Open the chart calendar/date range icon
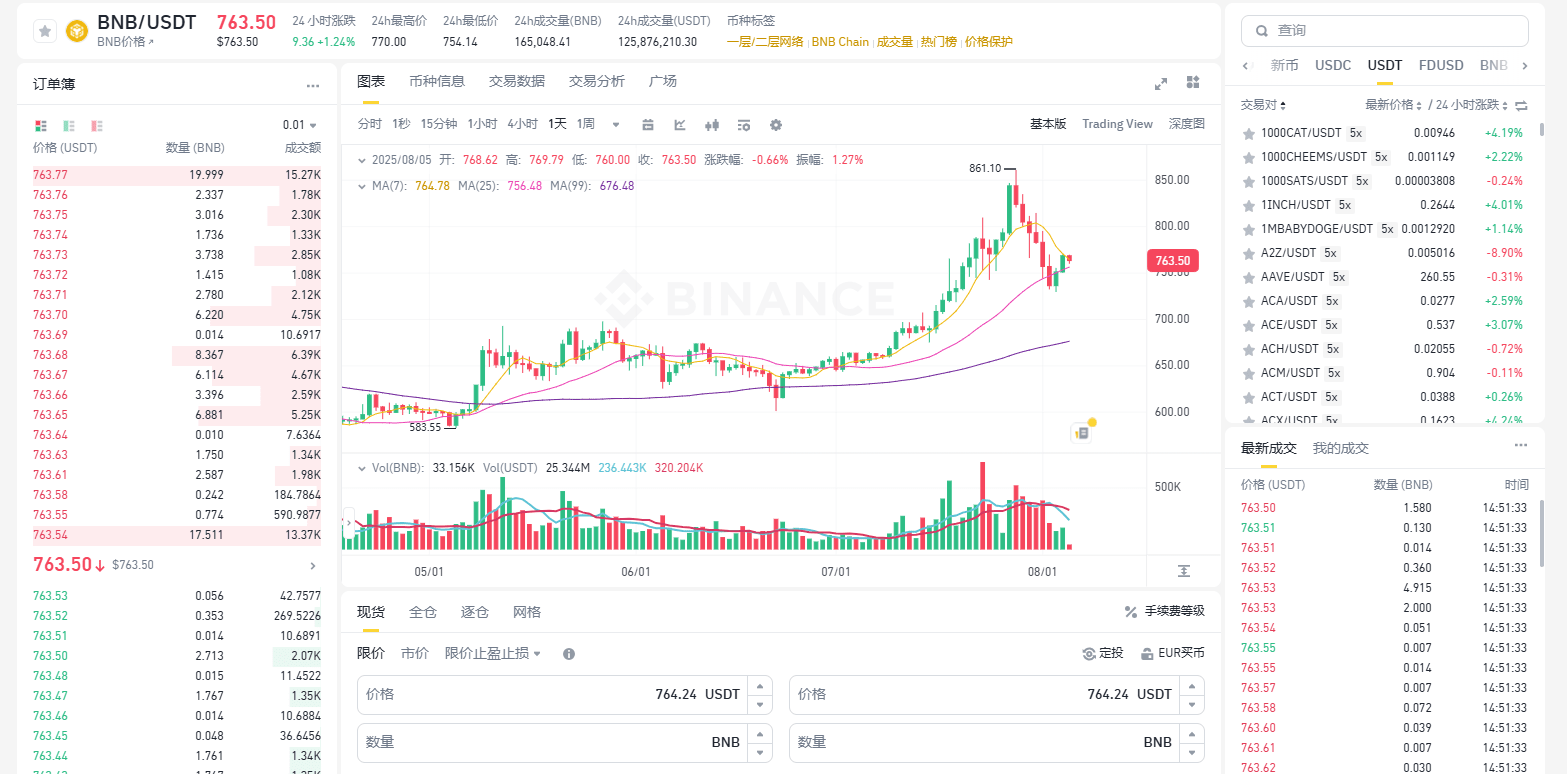The width and height of the screenshot is (1567, 774). (648, 125)
